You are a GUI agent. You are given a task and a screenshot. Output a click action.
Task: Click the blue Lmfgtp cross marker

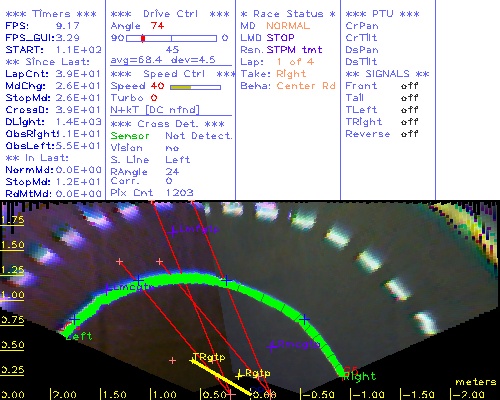pos(173,231)
